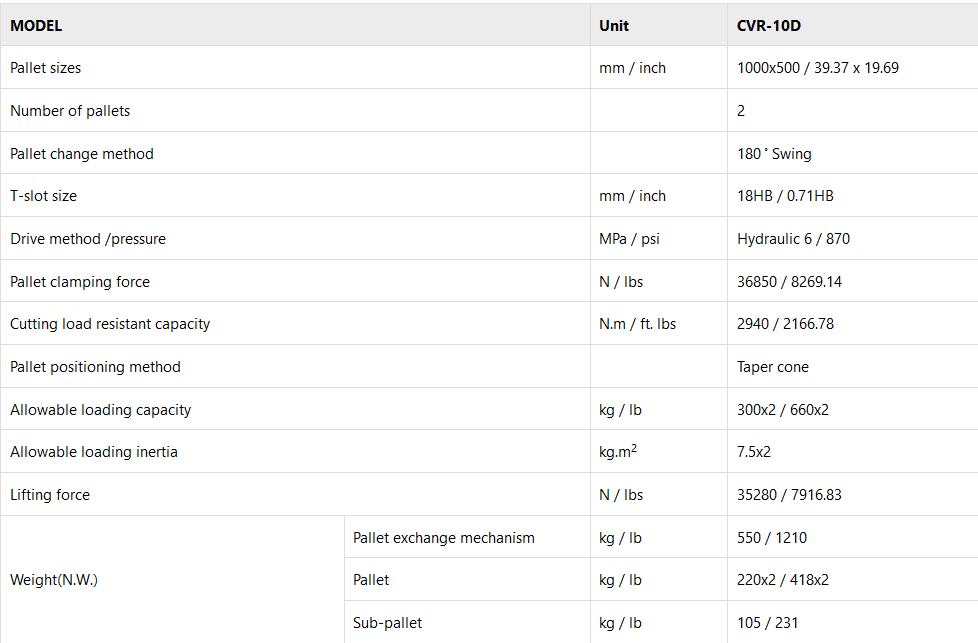Click the Sub-pallet weight label
The image size is (978, 643).
(387, 623)
